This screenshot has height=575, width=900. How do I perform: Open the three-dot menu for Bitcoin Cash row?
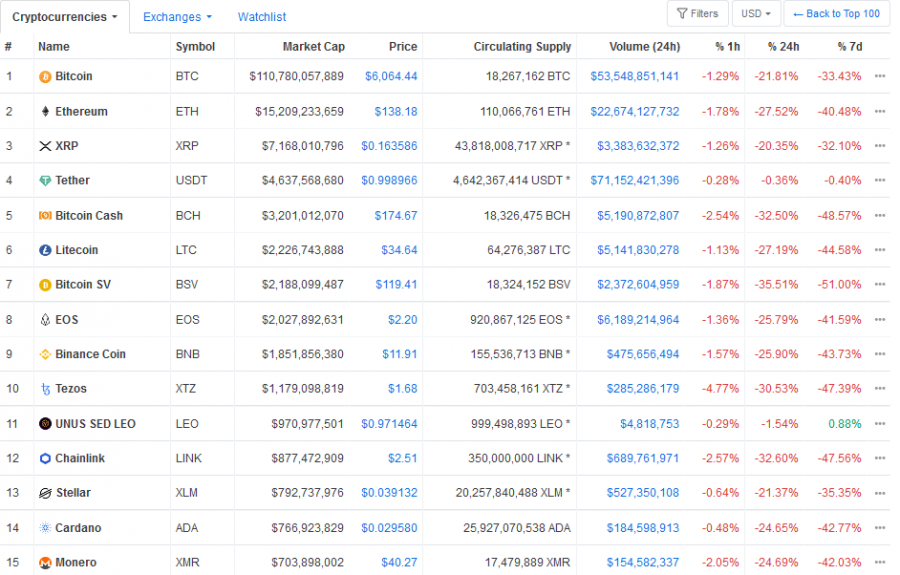(x=880, y=216)
